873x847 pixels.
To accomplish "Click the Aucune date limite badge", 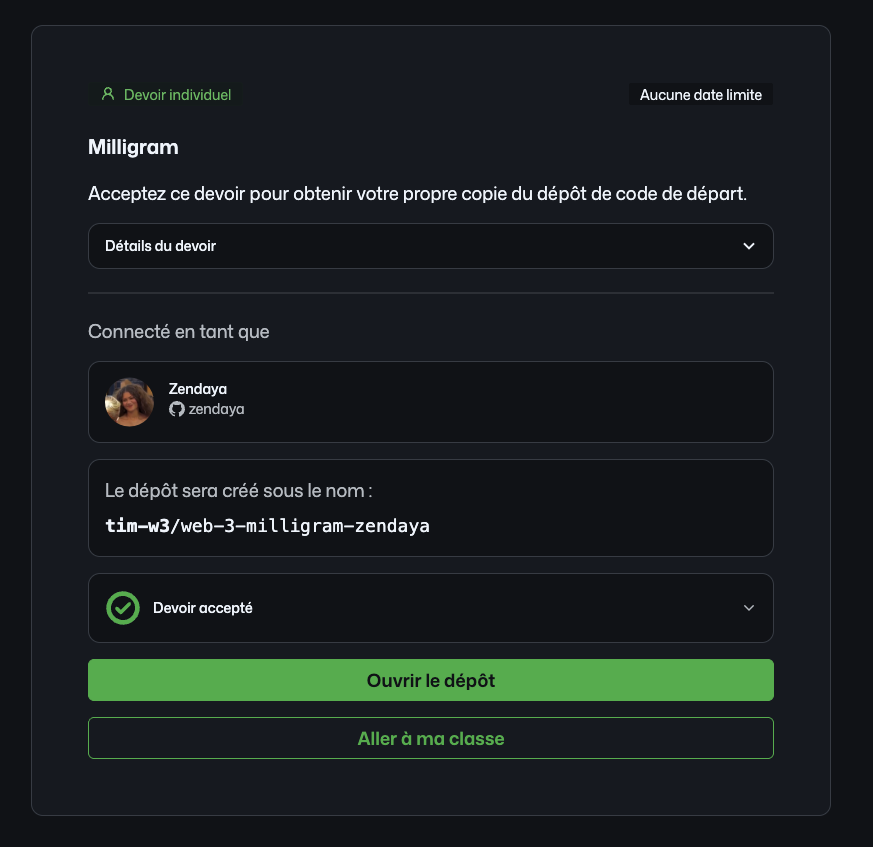I will coord(700,95).
